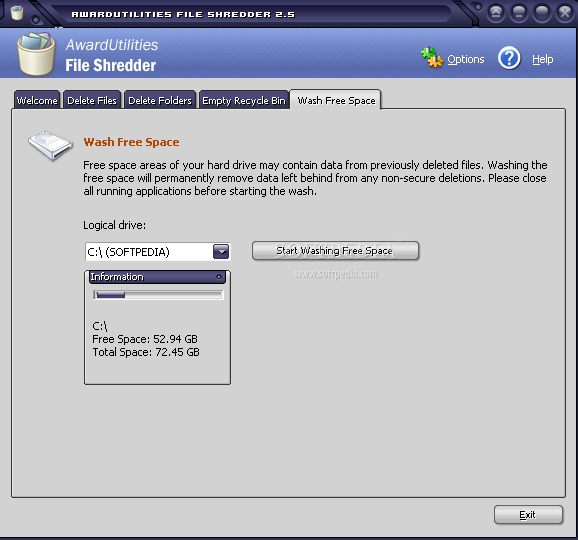The width and height of the screenshot is (578, 540).
Task: Click the 'Total Space: 72.45 GB' text
Action: point(146,352)
